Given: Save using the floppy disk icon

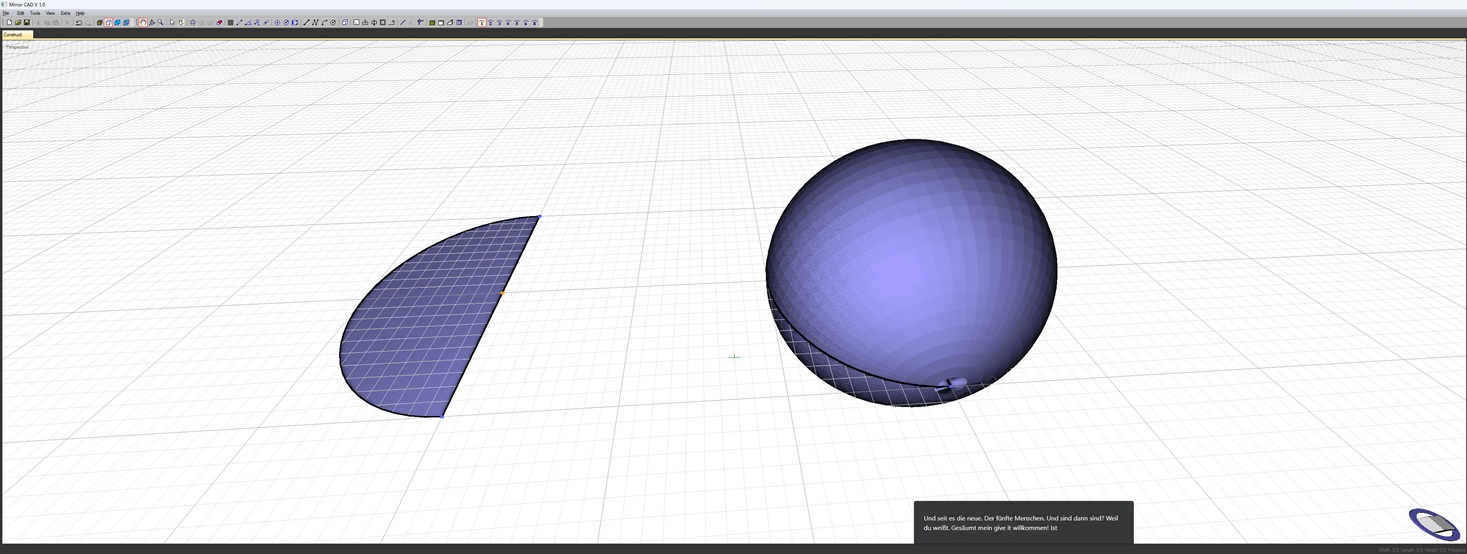Looking at the screenshot, I should coord(27,22).
